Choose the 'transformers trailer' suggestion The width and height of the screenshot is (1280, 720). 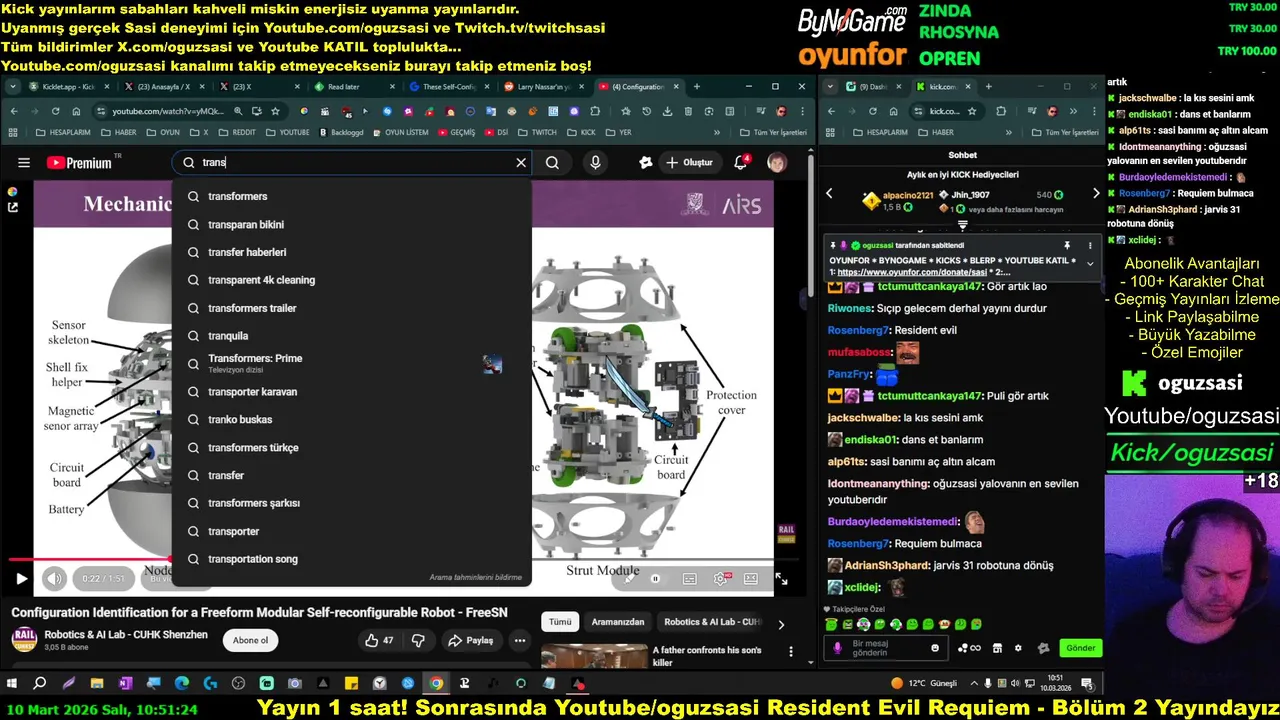352,308
